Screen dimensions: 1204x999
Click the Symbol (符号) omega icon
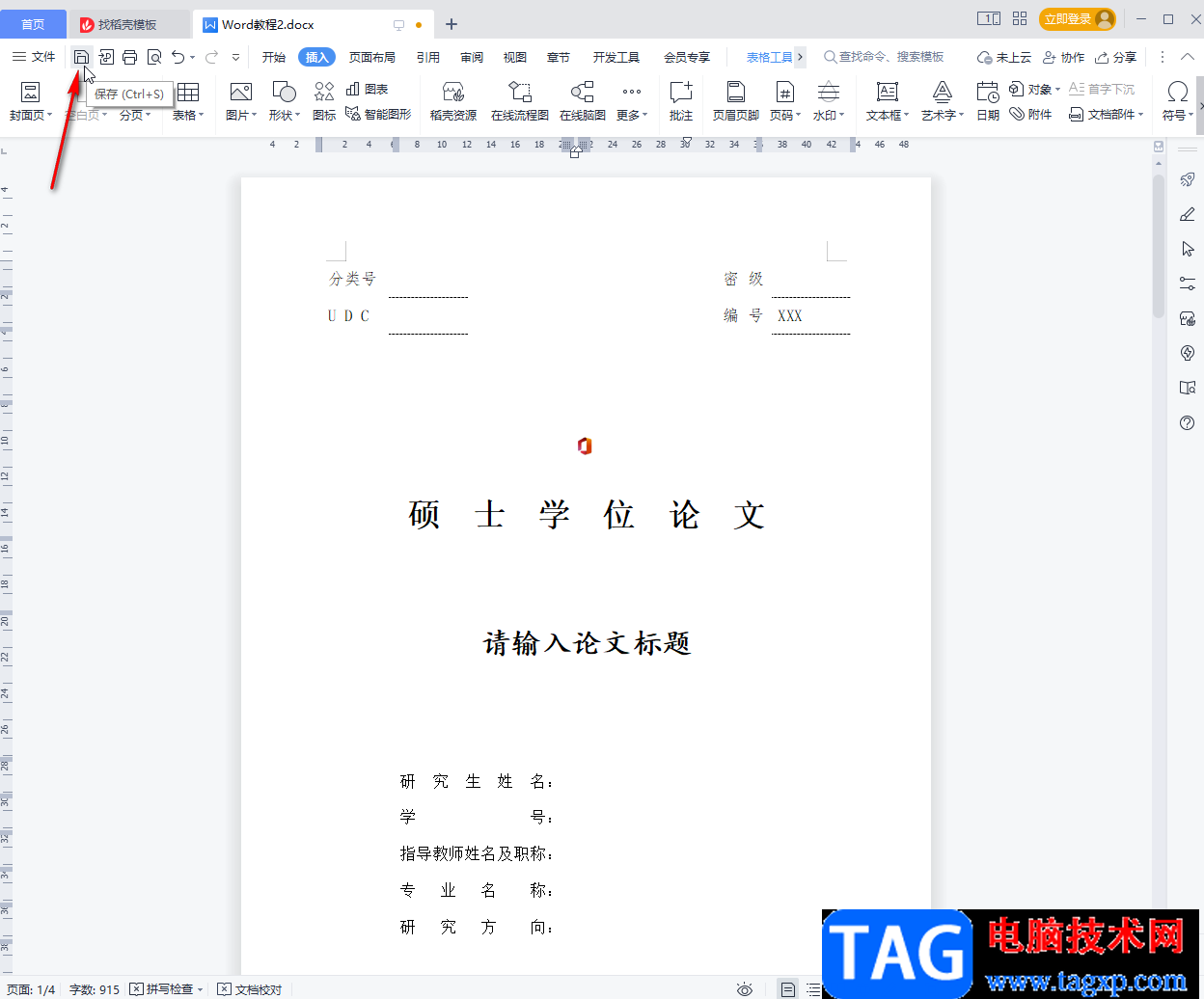(x=1177, y=93)
